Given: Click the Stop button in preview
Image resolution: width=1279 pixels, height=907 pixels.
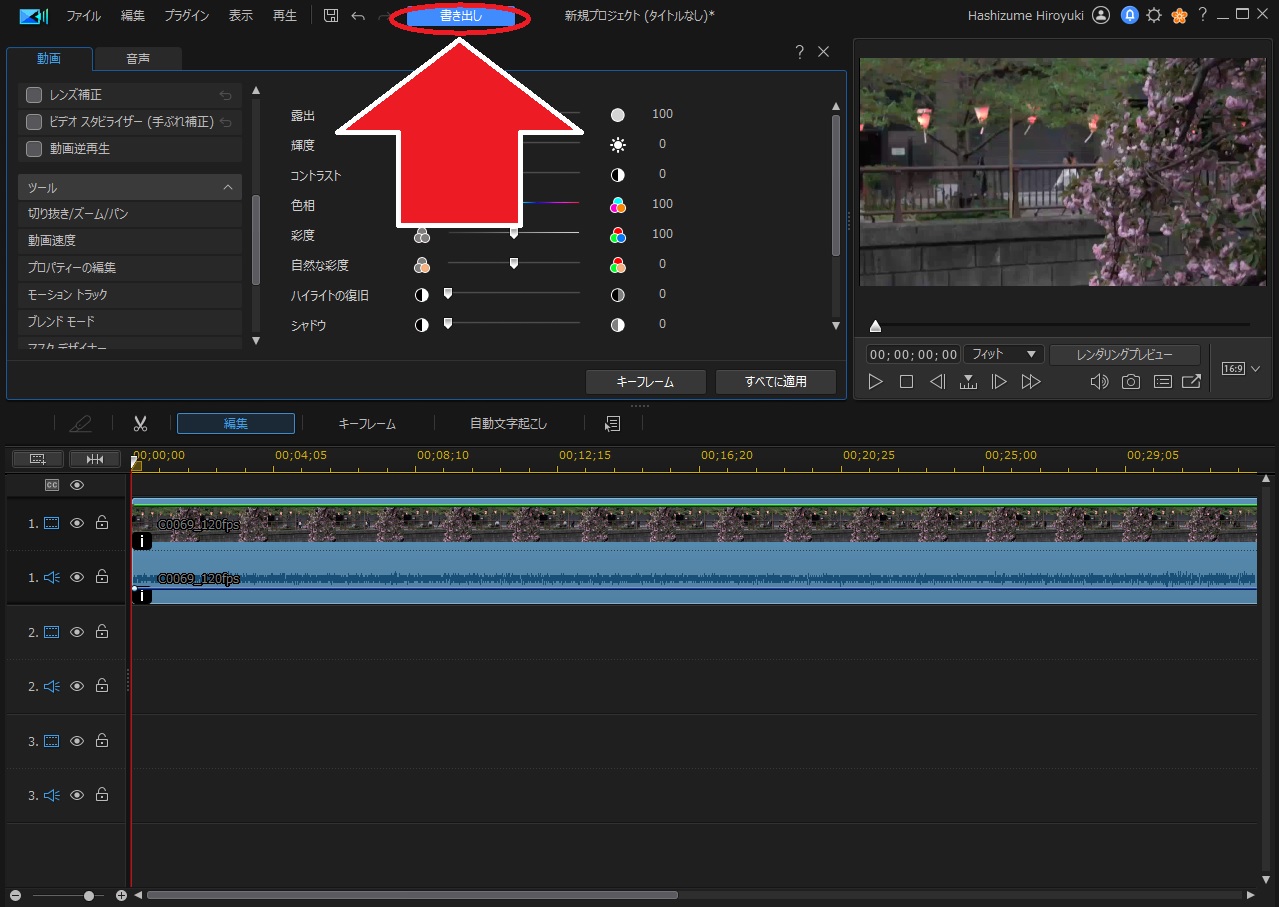Looking at the screenshot, I should pos(906,382).
